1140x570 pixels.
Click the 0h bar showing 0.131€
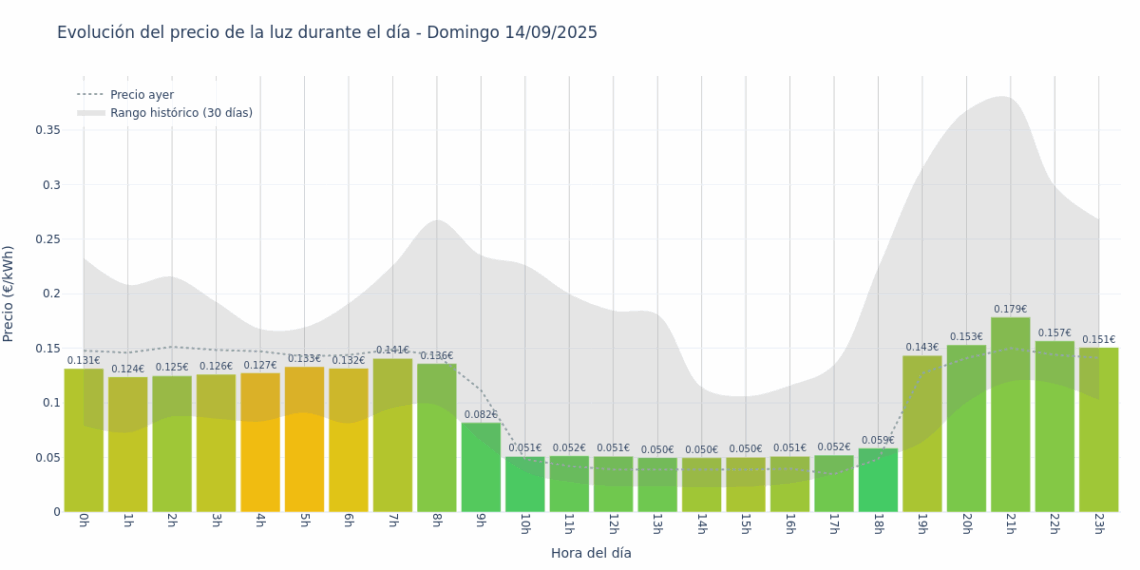point(84,440)
